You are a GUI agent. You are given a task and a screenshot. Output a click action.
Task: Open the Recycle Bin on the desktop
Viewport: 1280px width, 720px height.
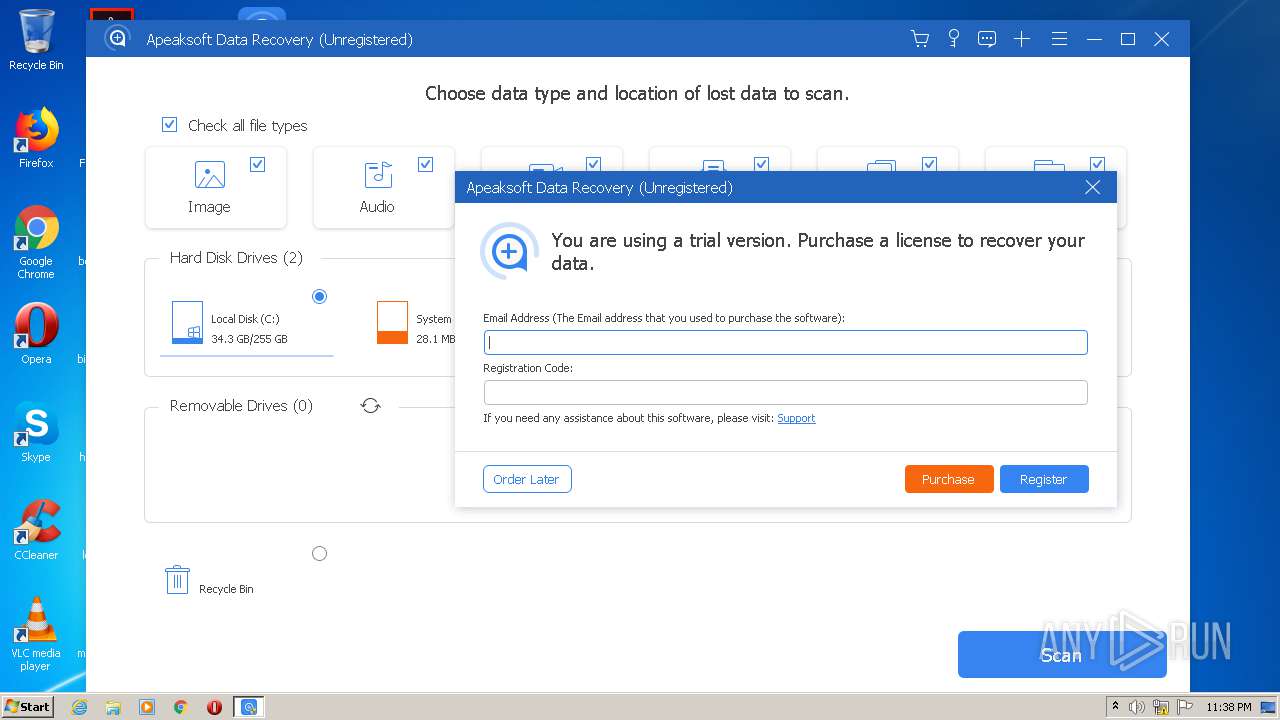(36, 40)
